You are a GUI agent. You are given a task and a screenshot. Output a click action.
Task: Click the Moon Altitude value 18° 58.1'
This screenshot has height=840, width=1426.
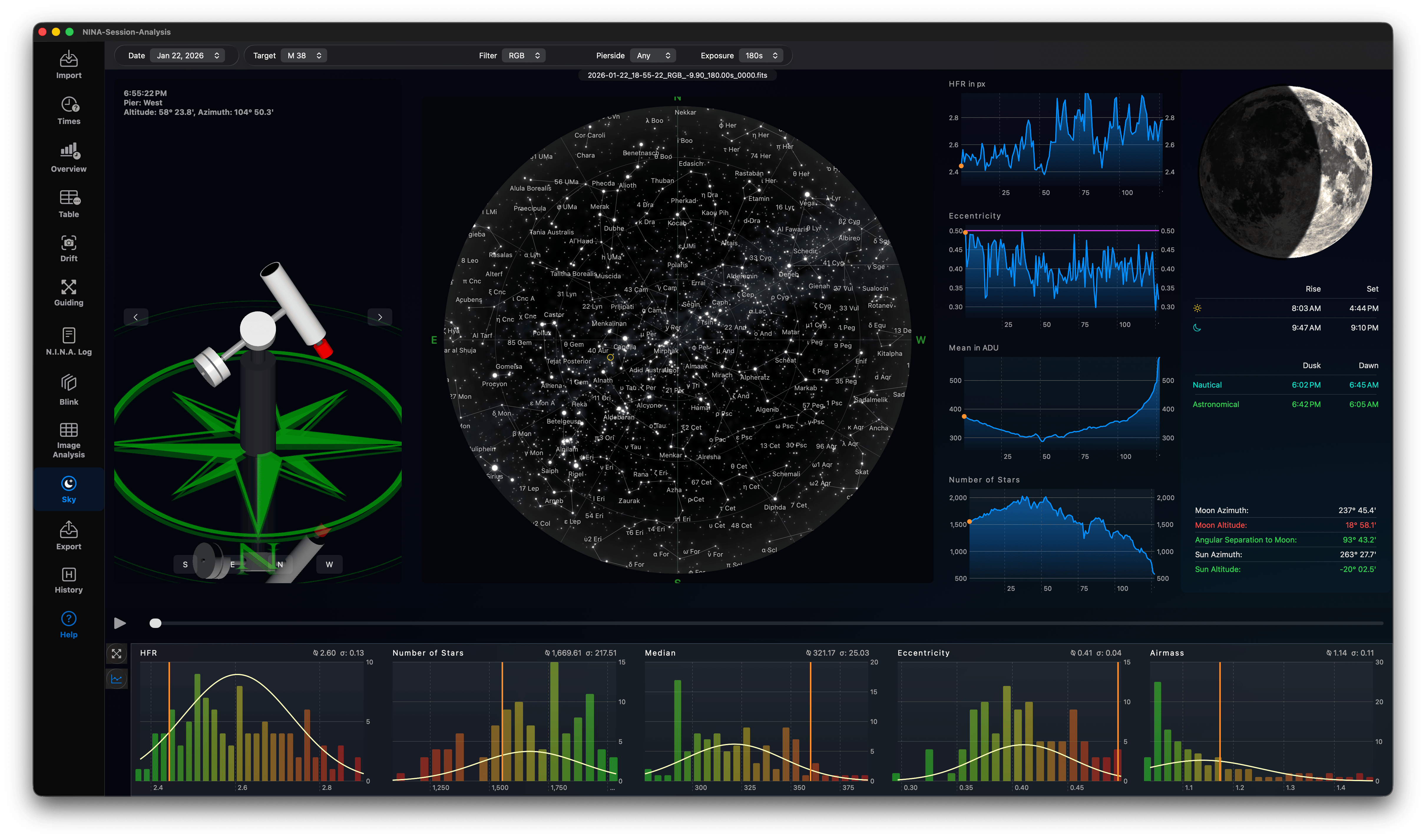1360,525
